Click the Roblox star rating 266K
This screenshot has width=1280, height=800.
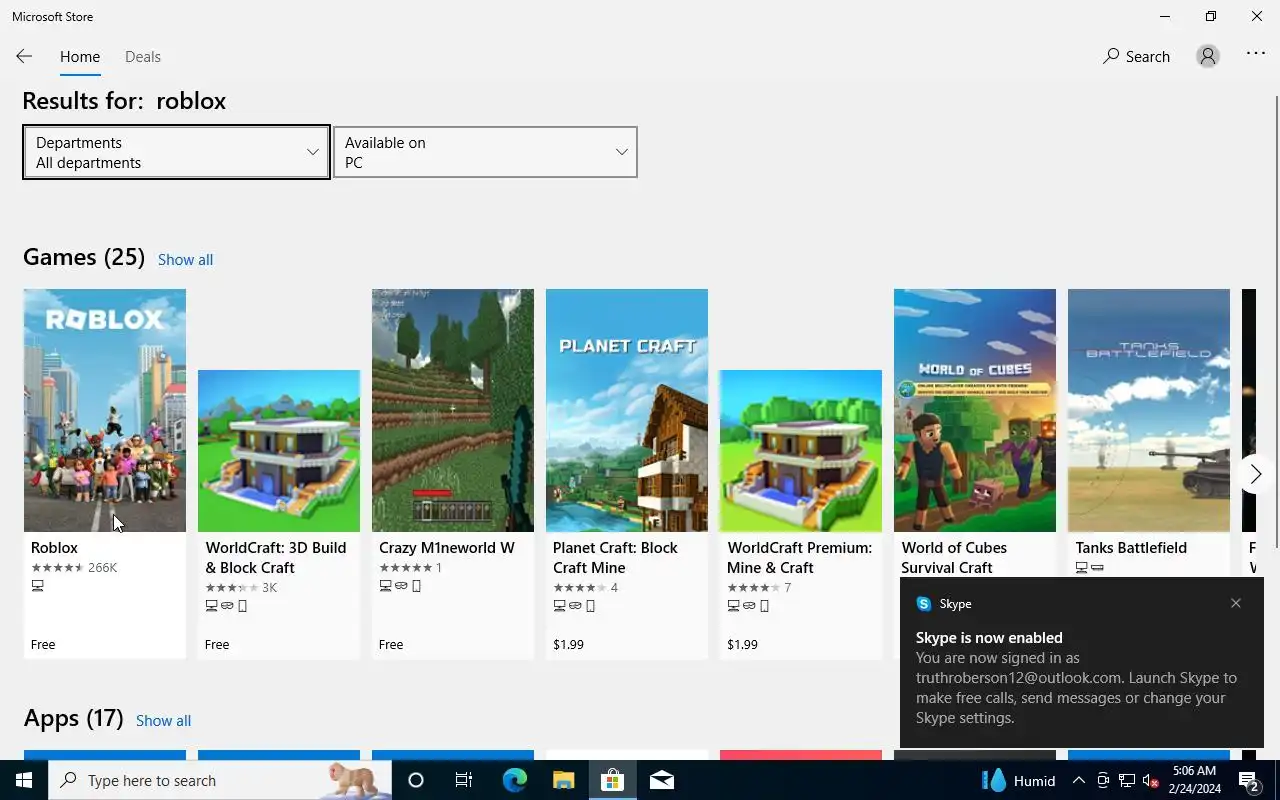click(74, 568)
